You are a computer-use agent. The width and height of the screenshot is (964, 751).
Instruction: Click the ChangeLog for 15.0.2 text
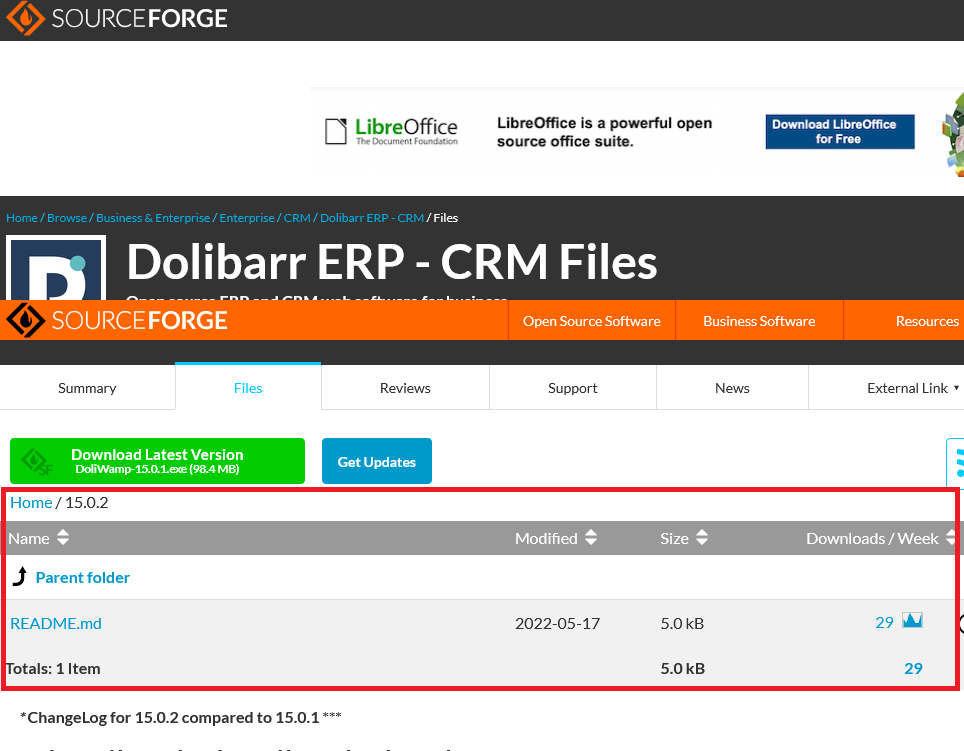click(181, 718)
